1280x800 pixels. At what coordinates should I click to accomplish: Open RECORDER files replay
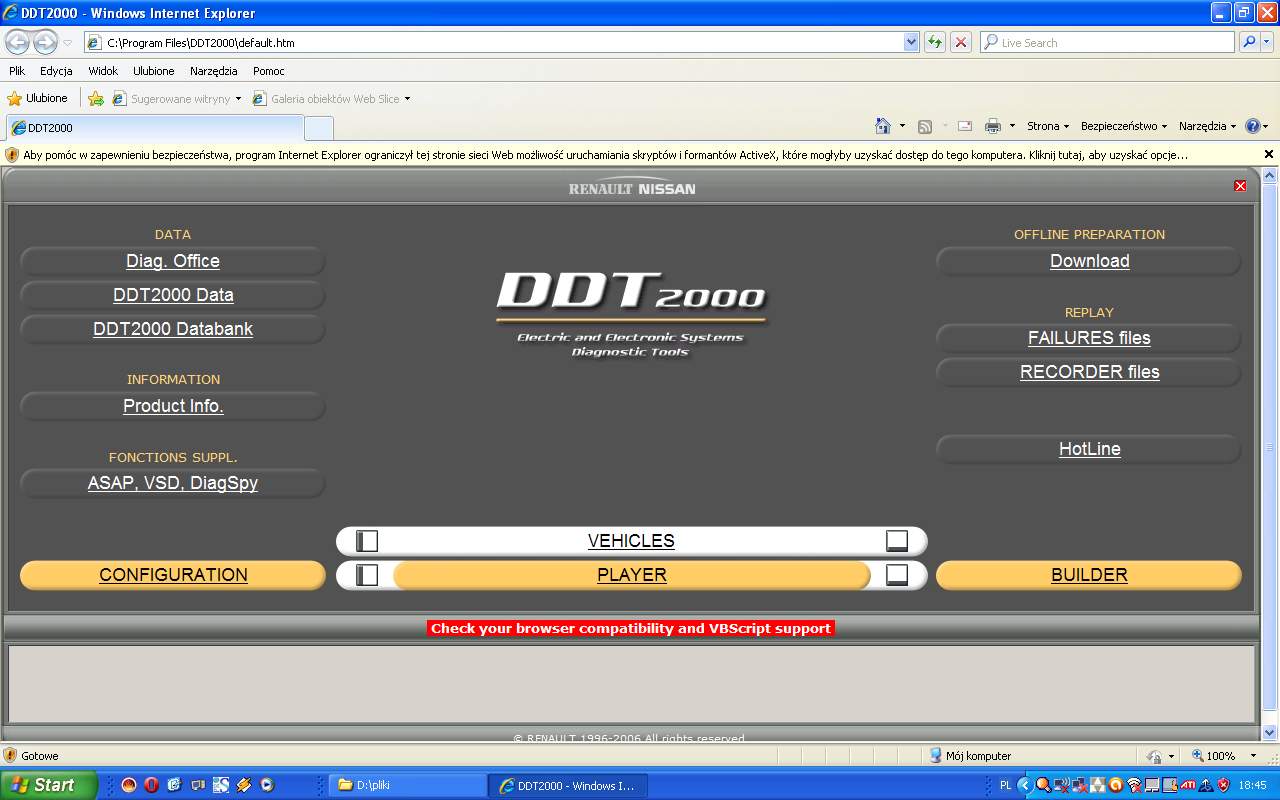1089,372
